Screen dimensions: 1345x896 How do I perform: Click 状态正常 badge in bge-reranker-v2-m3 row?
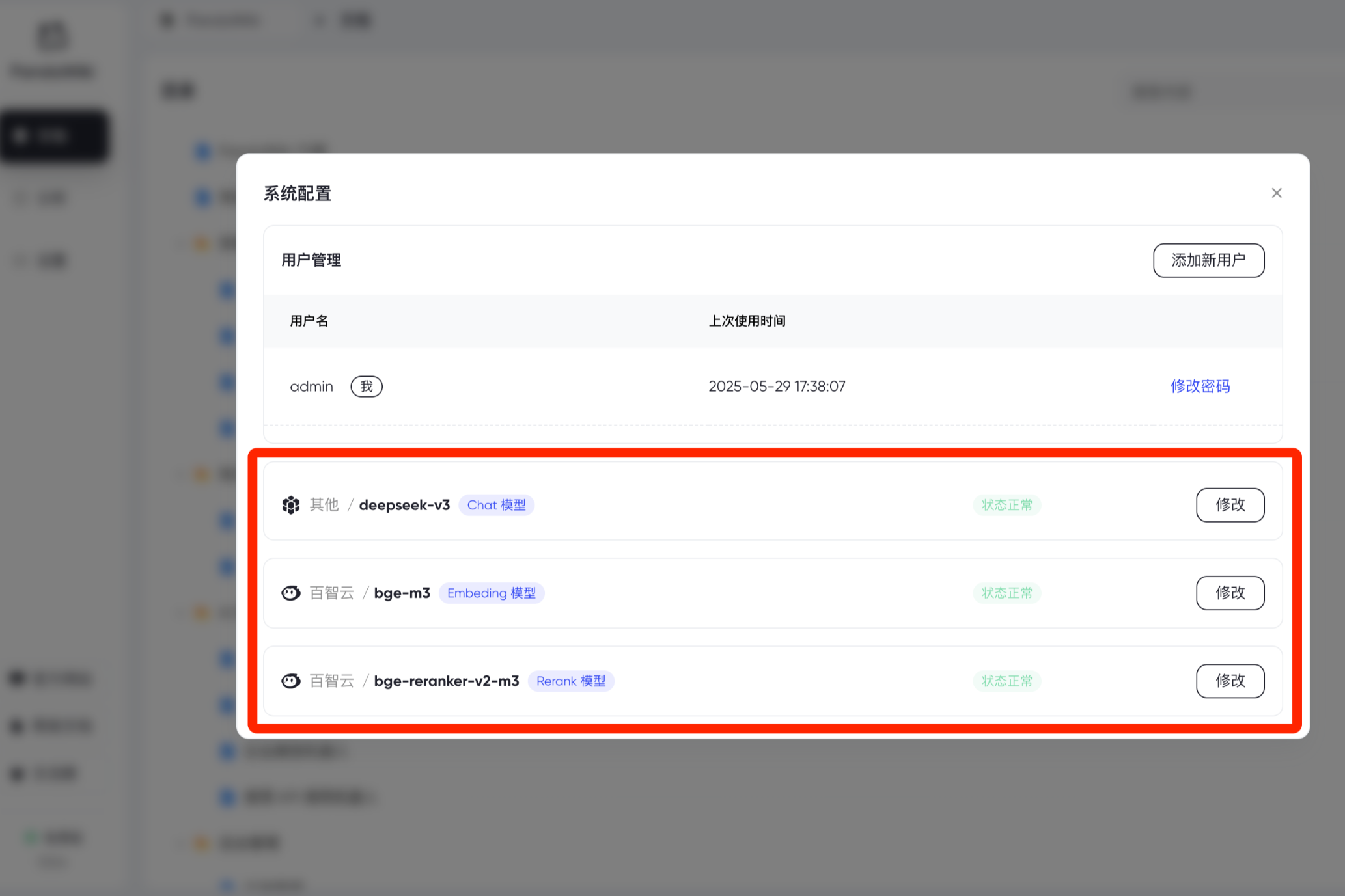[1006, 681]
